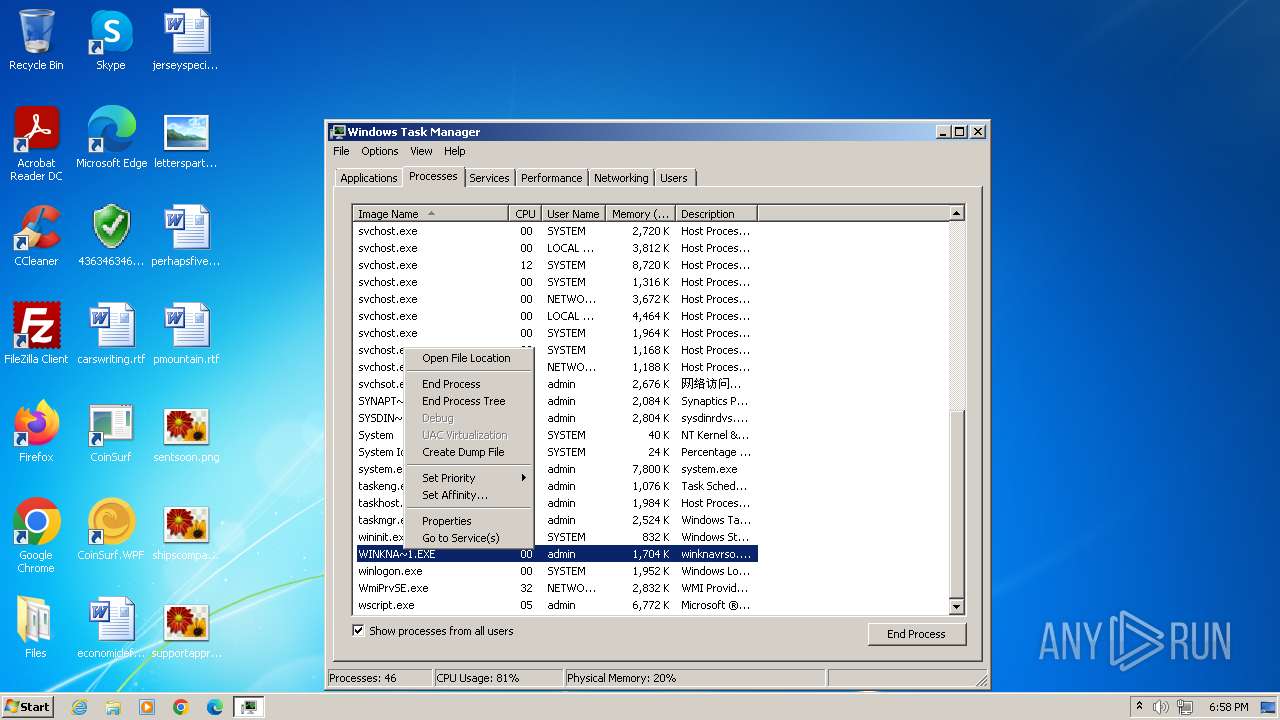Open the CoinSurf.WPF desktop shortcut
Viewport: 1280px width, 720px height.
pos(111,529)
